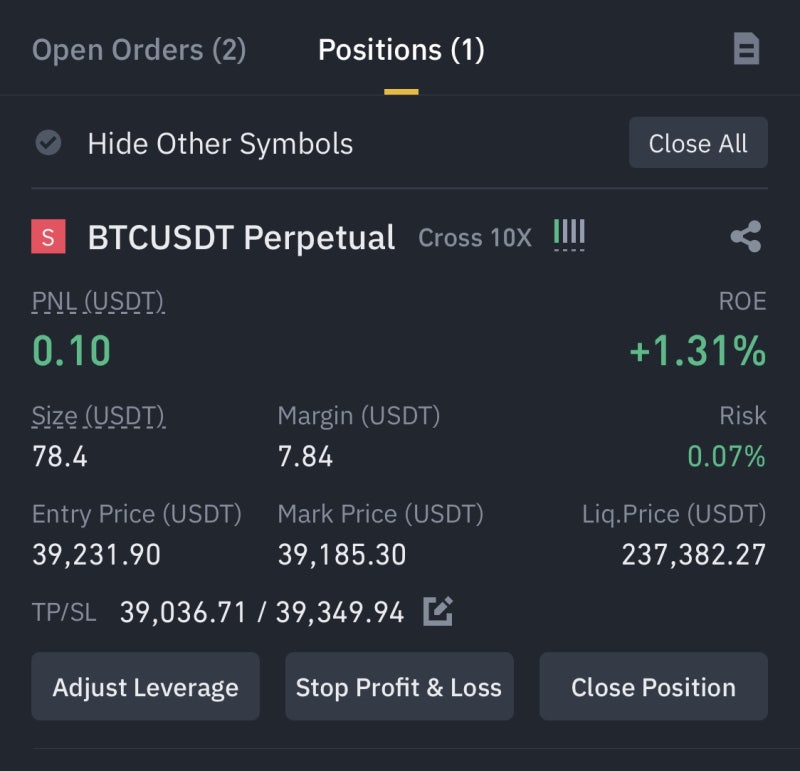Tap the ADL indicator bars

[x=569, y=235]
